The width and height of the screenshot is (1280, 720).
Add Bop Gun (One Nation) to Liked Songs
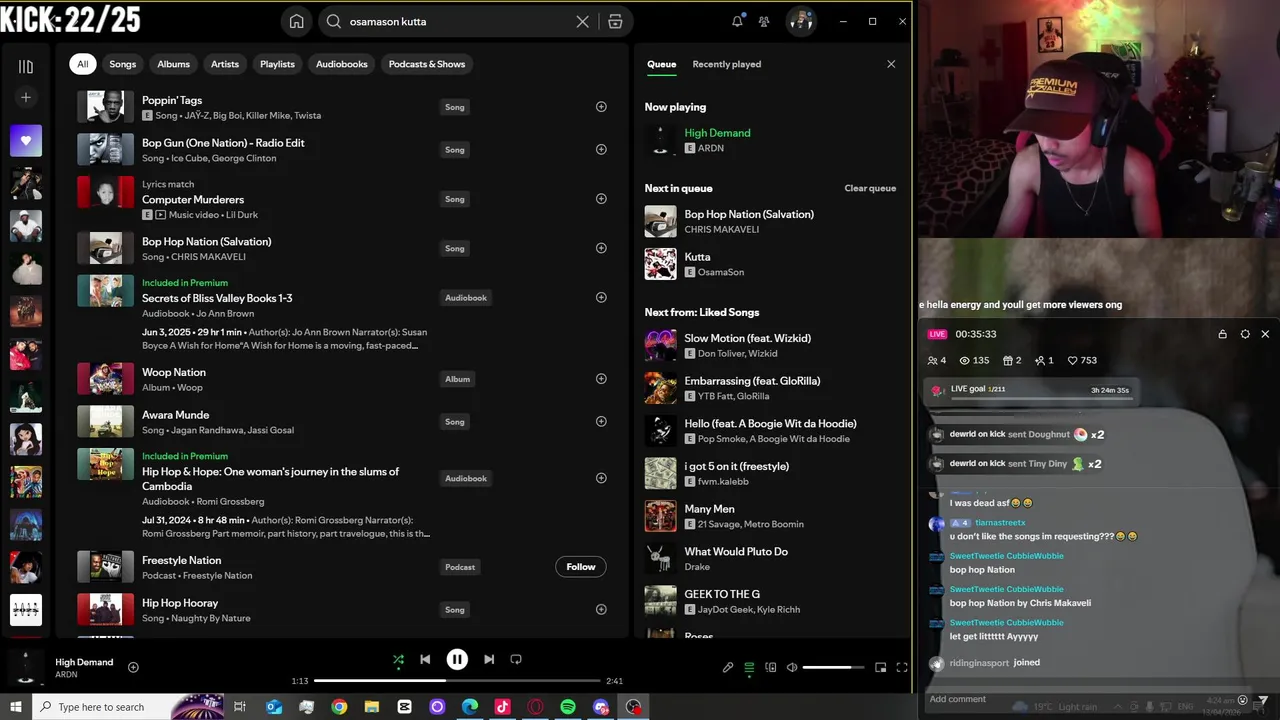[x=601, y=149]
